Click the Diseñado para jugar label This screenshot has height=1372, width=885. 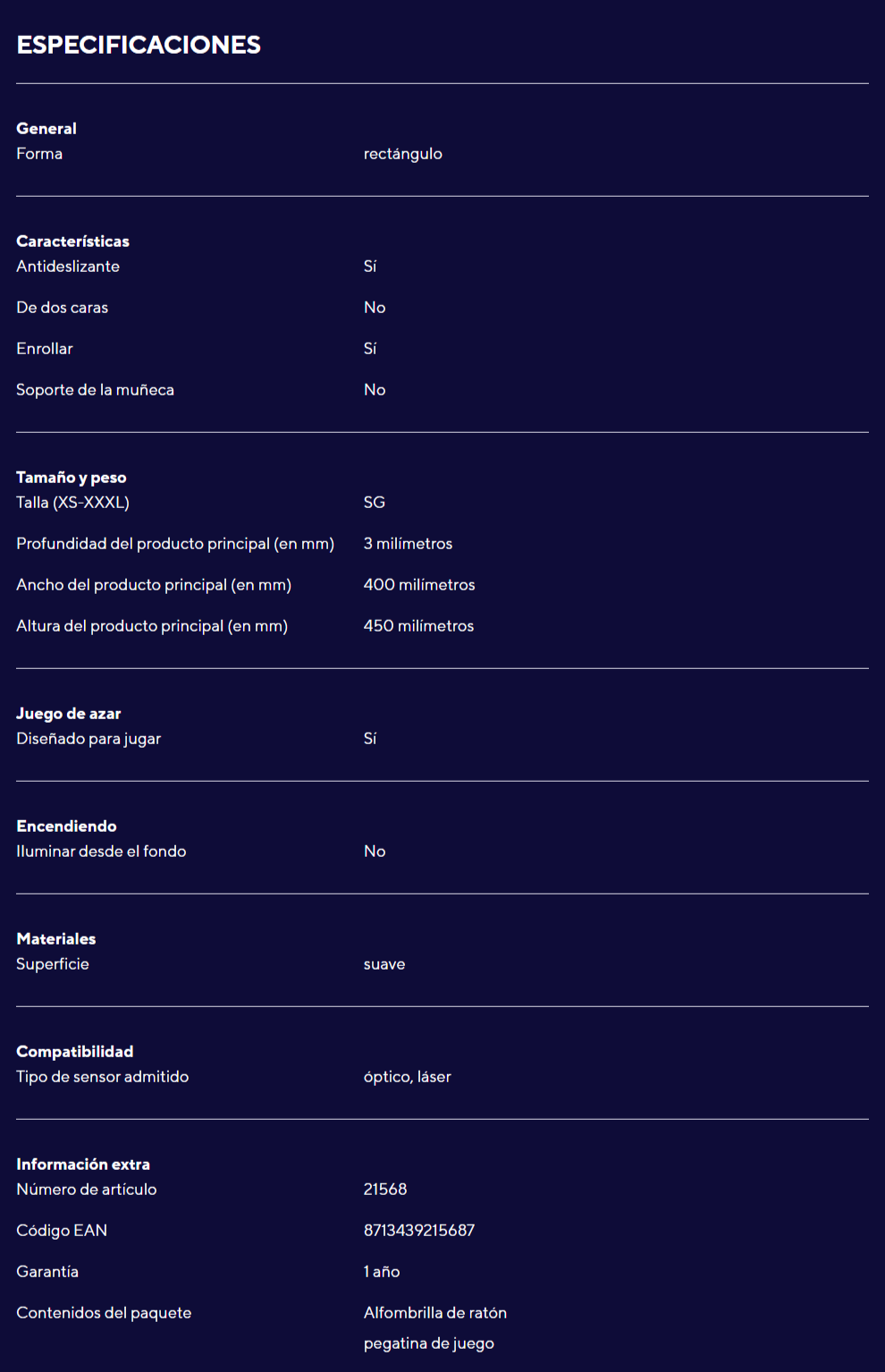click(x=88, y=739)
